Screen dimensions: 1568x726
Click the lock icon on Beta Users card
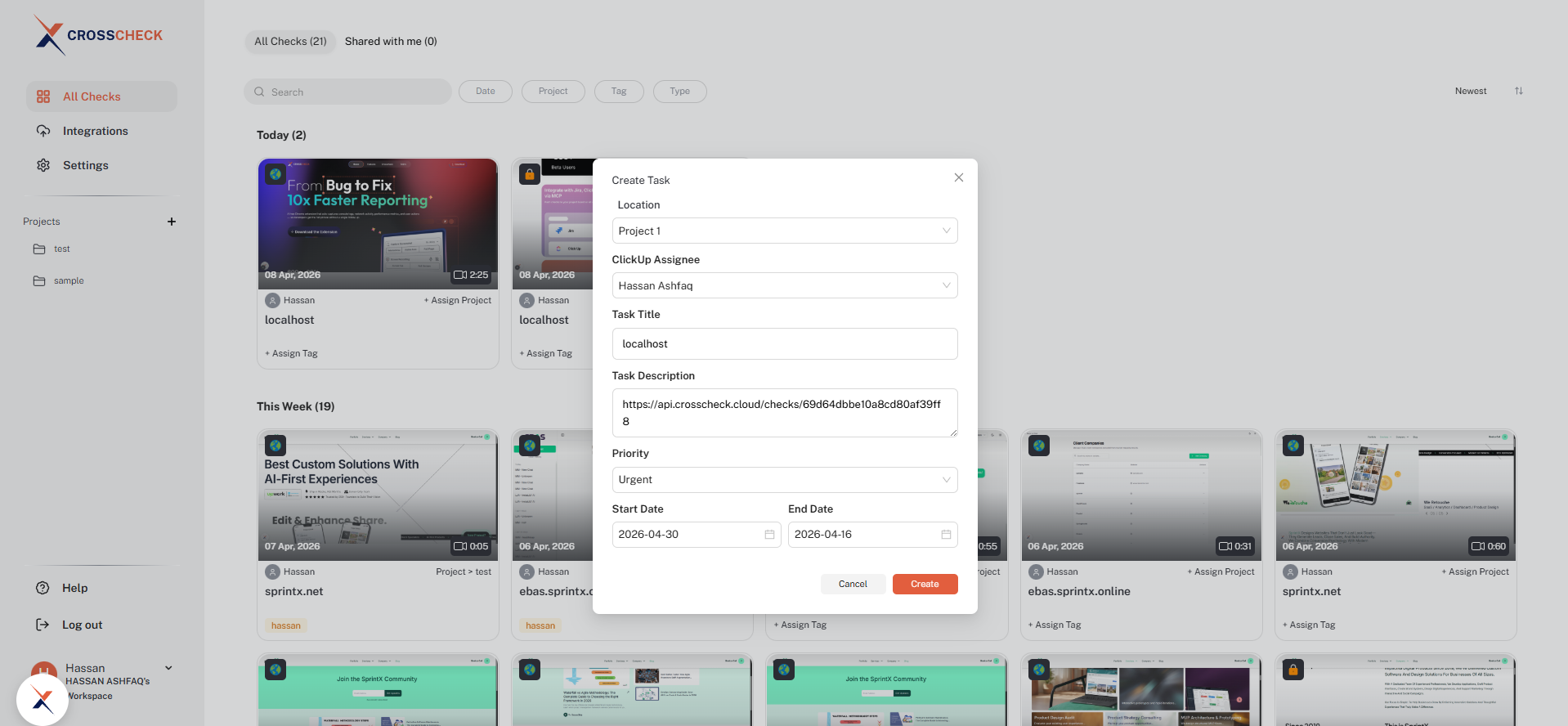(530, 174)
